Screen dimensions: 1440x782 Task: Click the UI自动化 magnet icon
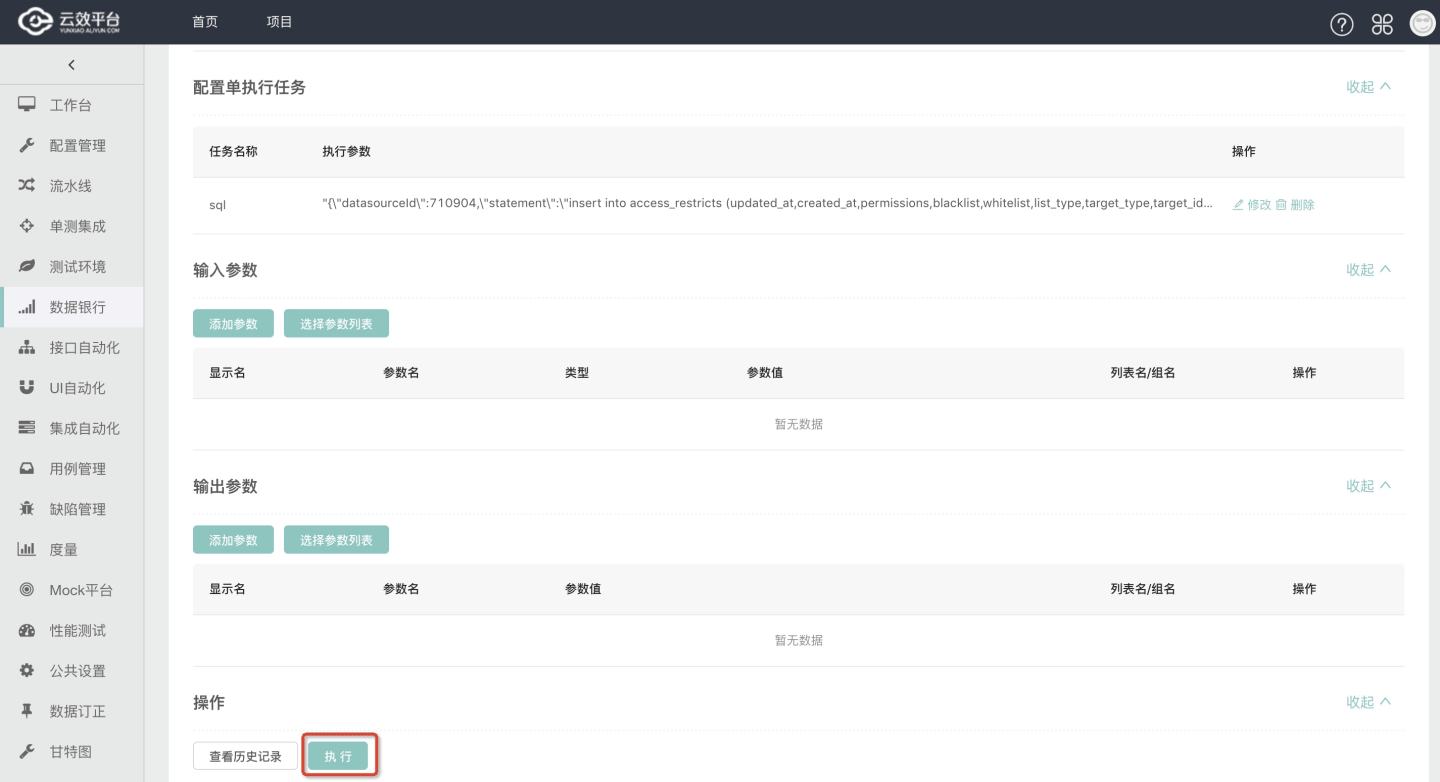[27, 387]
